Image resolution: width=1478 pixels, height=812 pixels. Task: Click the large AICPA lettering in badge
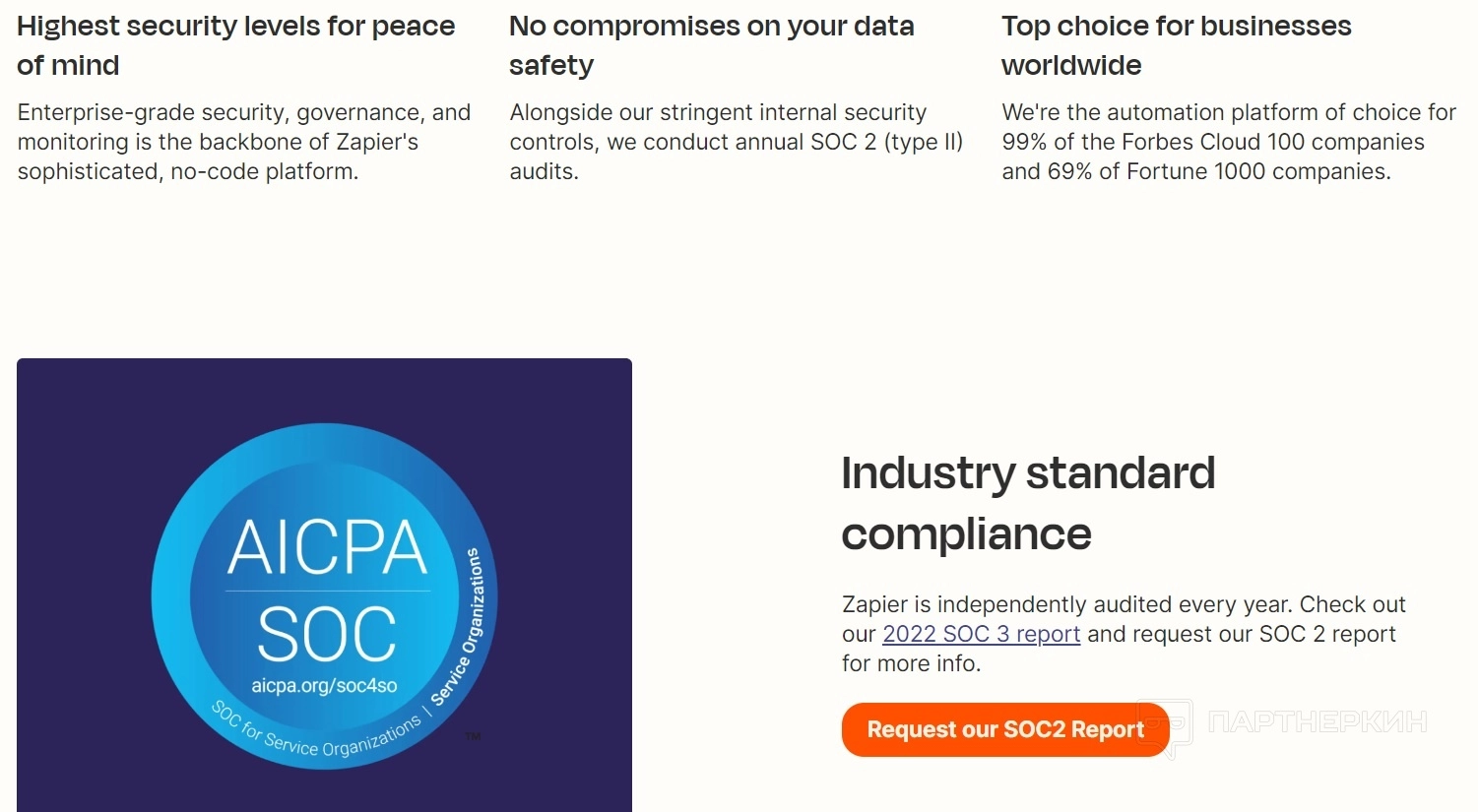tap(328, 547)
